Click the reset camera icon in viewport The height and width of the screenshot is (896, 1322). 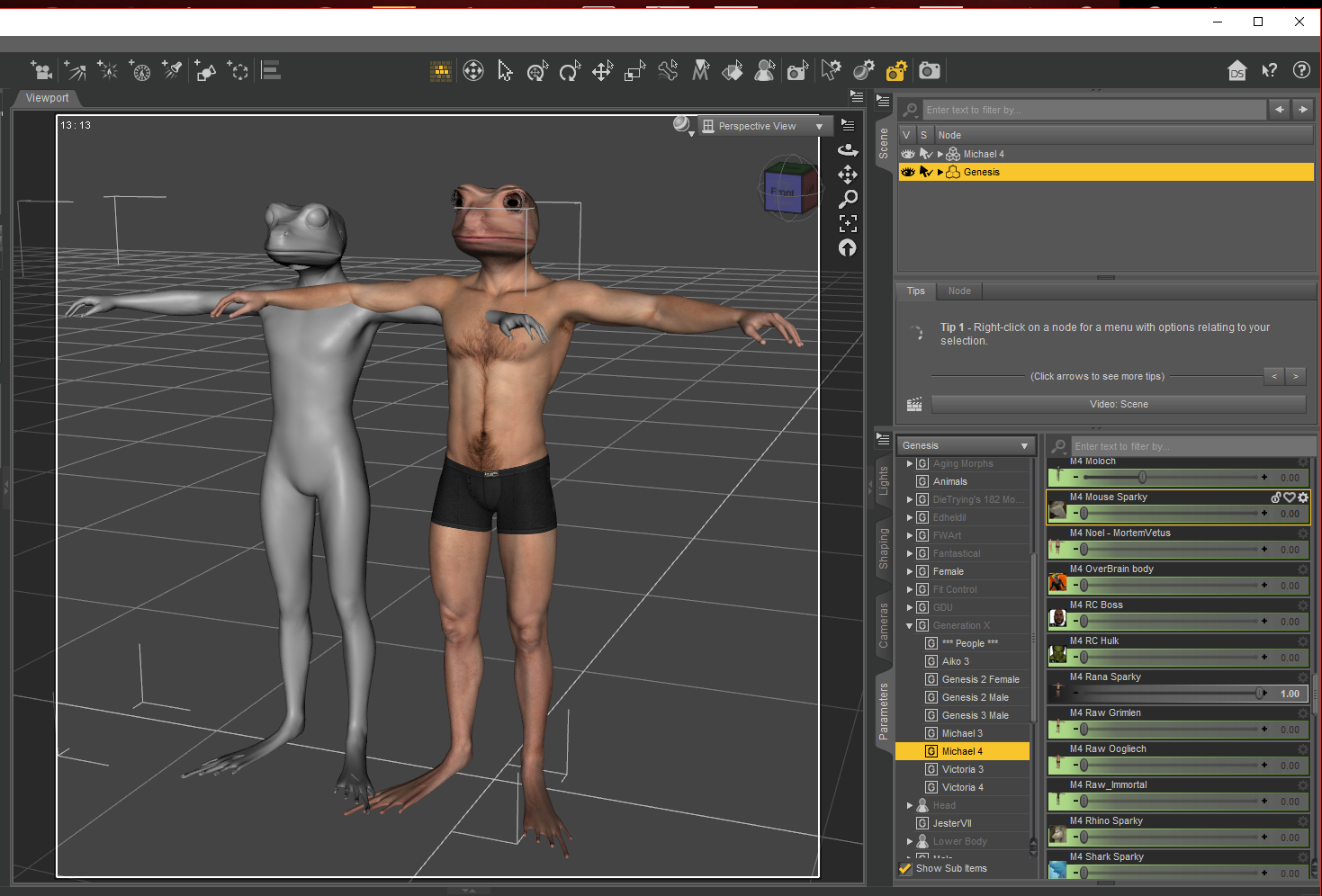(848, 247)
